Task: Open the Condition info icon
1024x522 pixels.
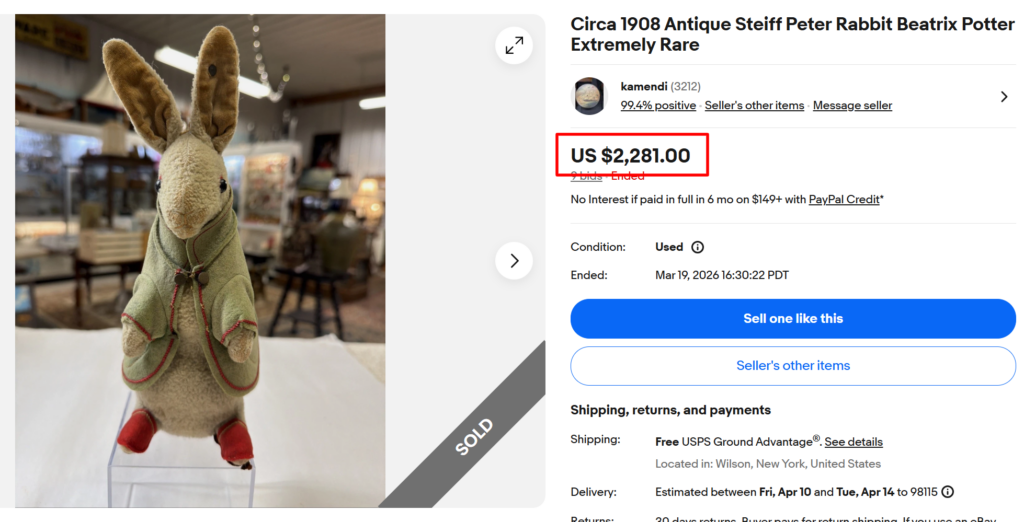Action: (698, 247)
